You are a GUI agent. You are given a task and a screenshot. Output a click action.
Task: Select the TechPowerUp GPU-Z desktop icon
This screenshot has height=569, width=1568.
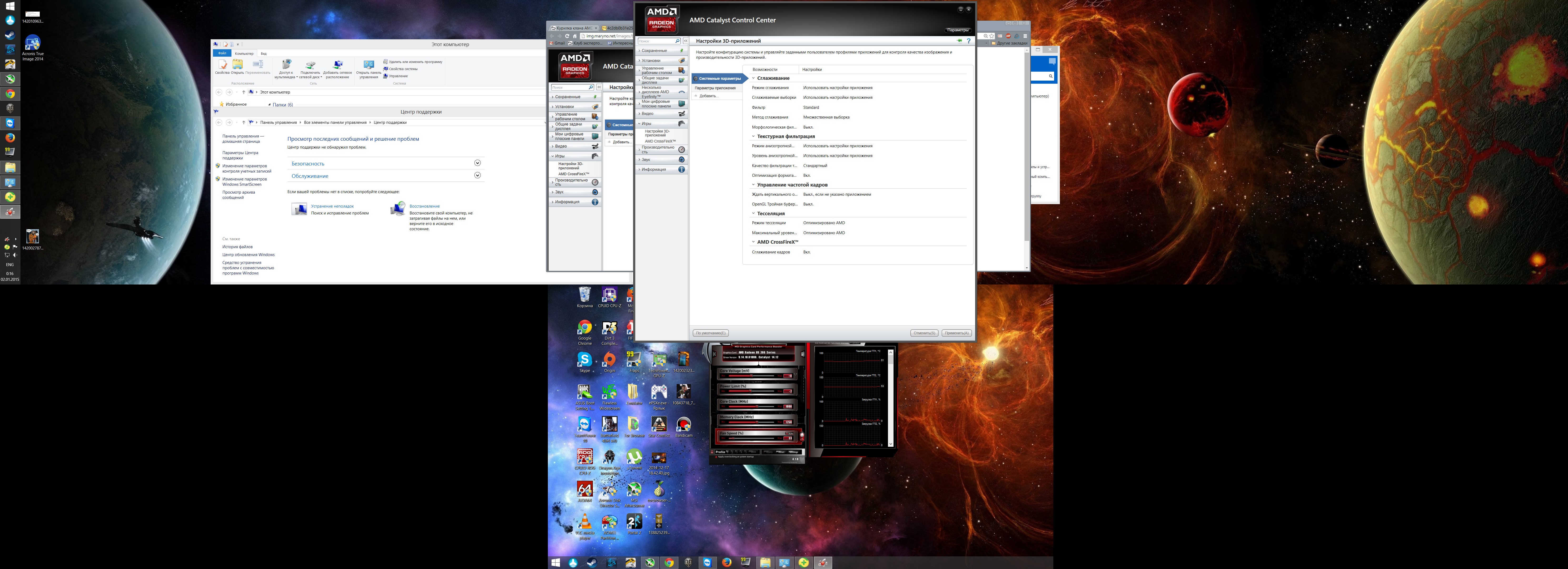click(659, 364)
